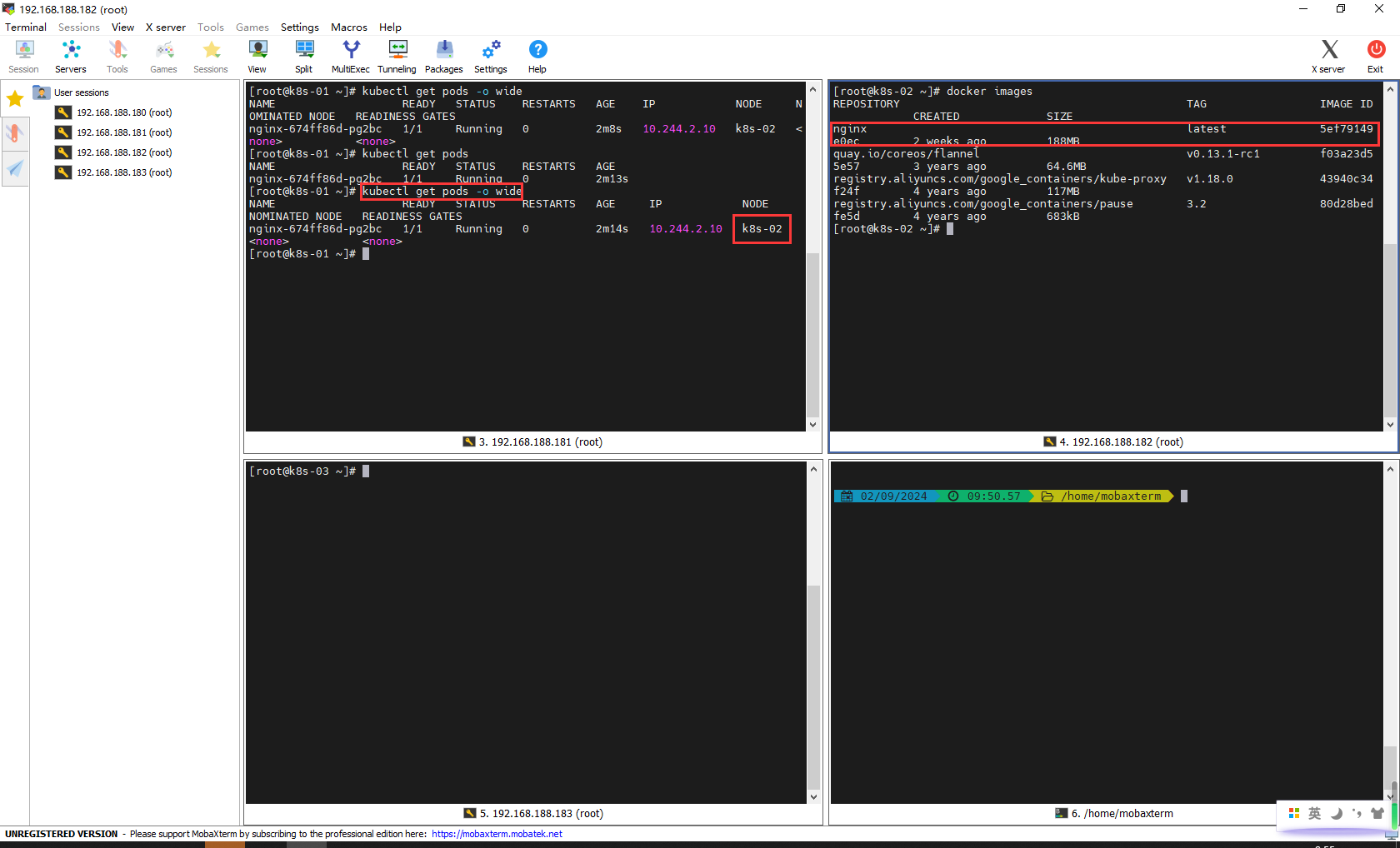The height and width of the screenshot is (848, 1400).
Task: Select the Split terminal icon
Action: pos(304,57)
